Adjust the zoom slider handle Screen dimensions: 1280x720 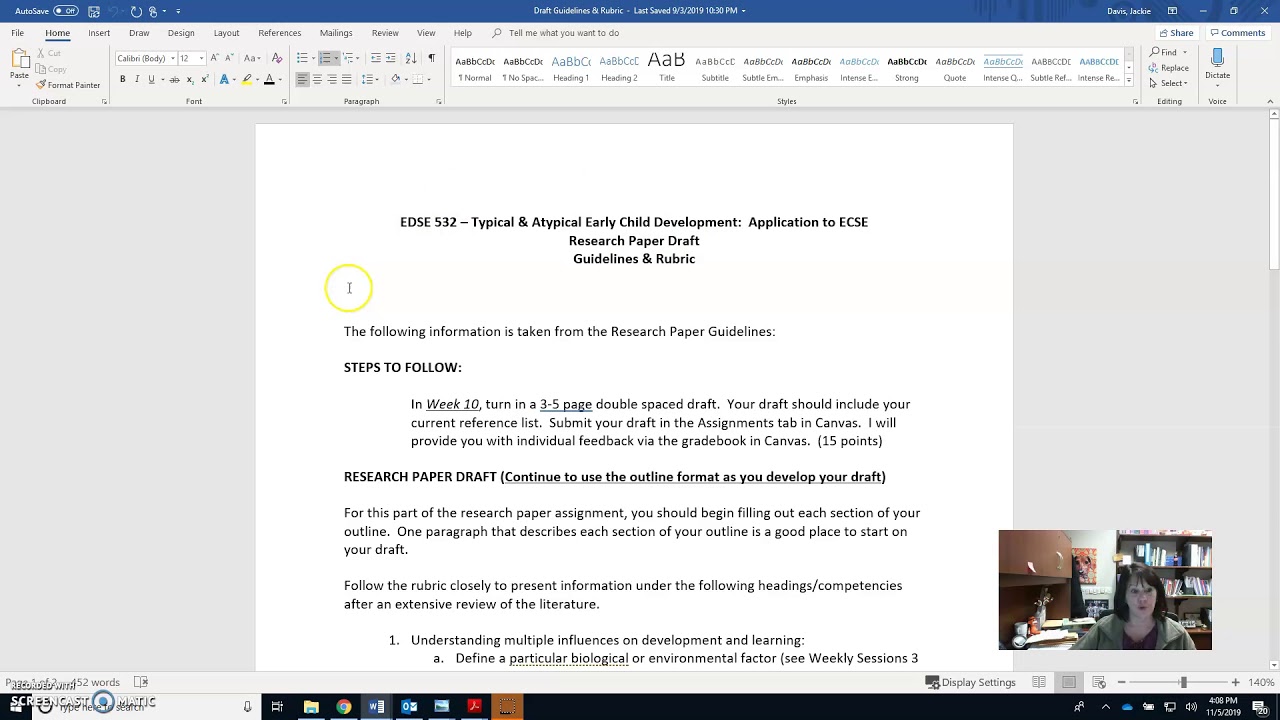tap(1183, 682)
